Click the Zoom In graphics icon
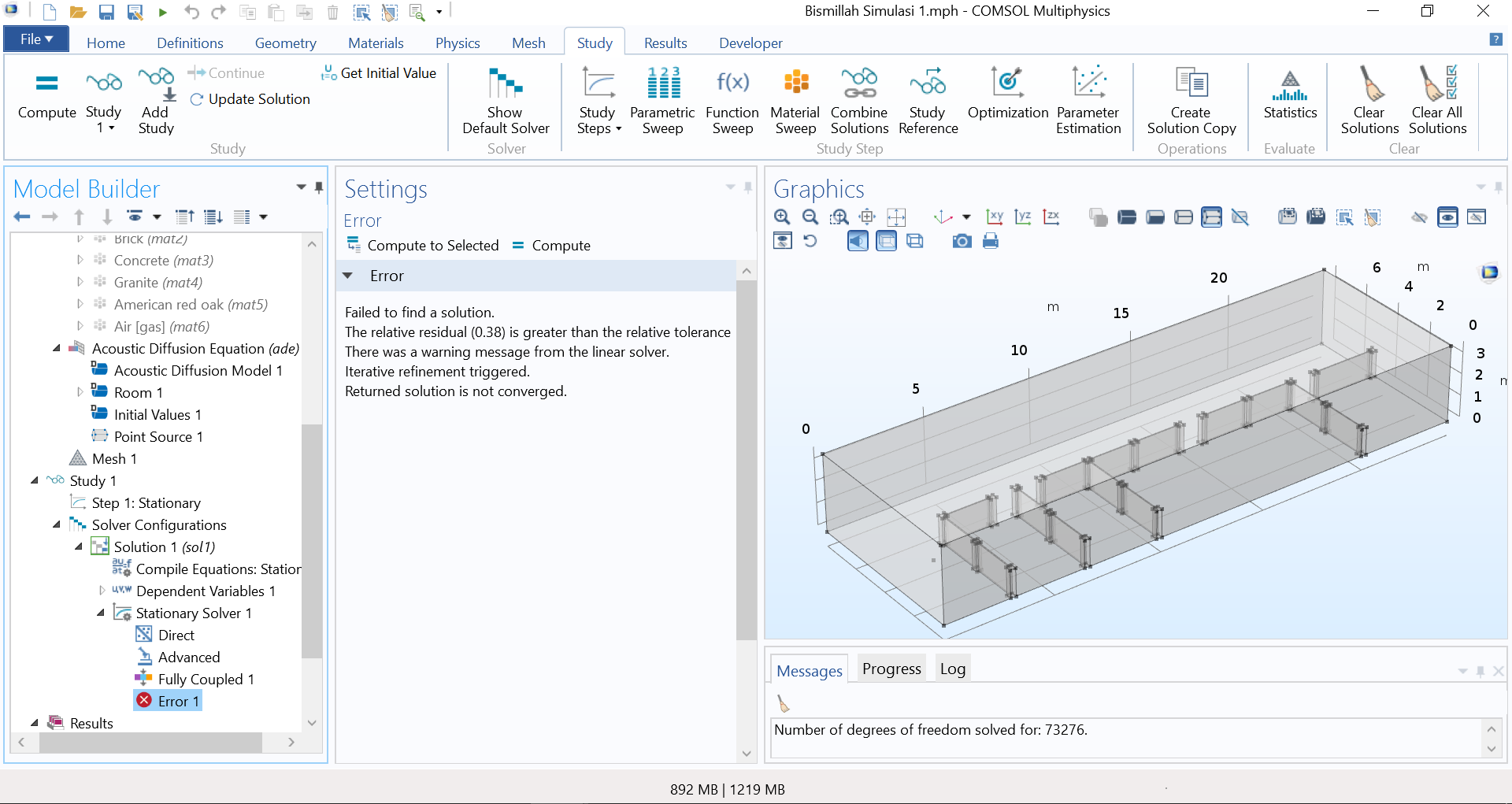The height and width of the screenshot is (804, 1512). (x=782, y=217)
